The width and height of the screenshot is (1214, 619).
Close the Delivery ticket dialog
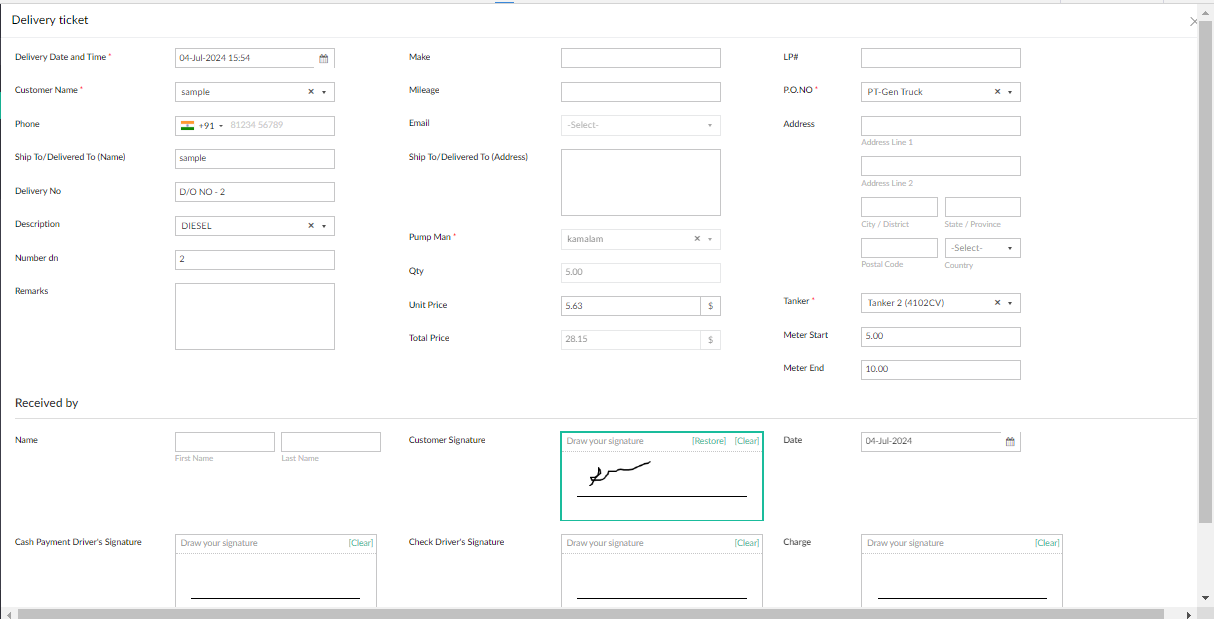coord(1193,21)
